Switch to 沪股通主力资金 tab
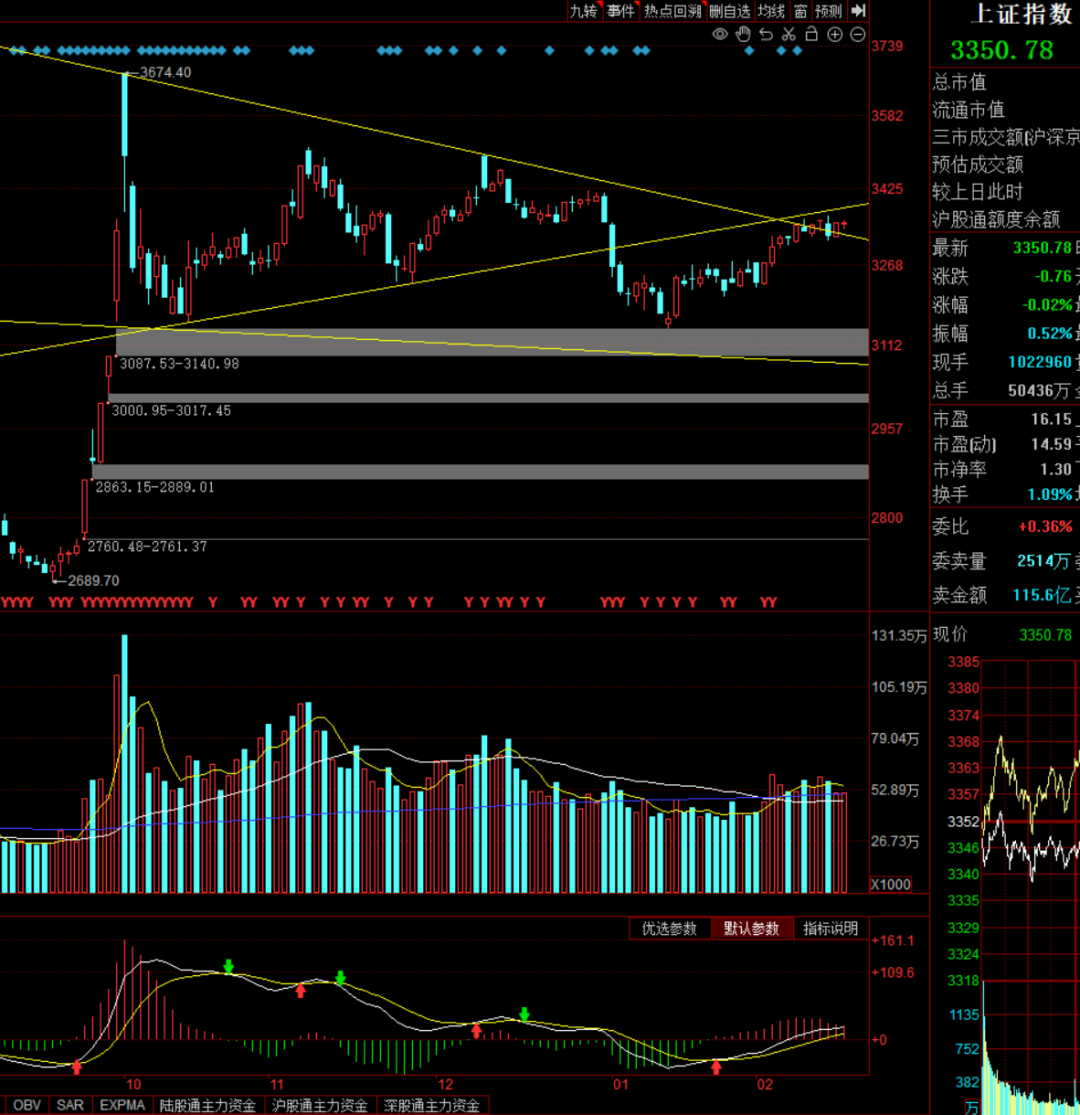 pos(320,1105)
